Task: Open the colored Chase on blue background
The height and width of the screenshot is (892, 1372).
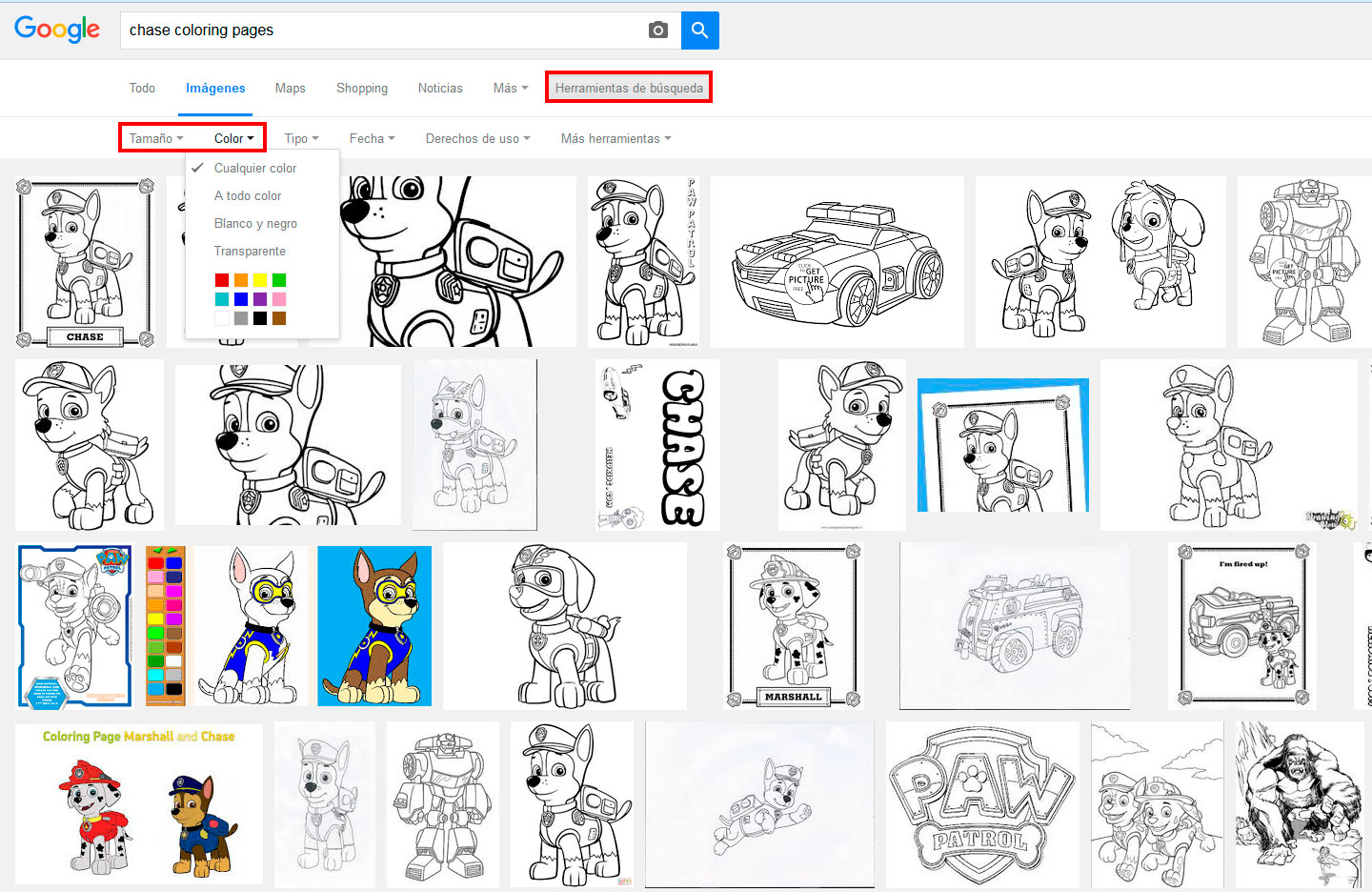Action: pos(374,626)
